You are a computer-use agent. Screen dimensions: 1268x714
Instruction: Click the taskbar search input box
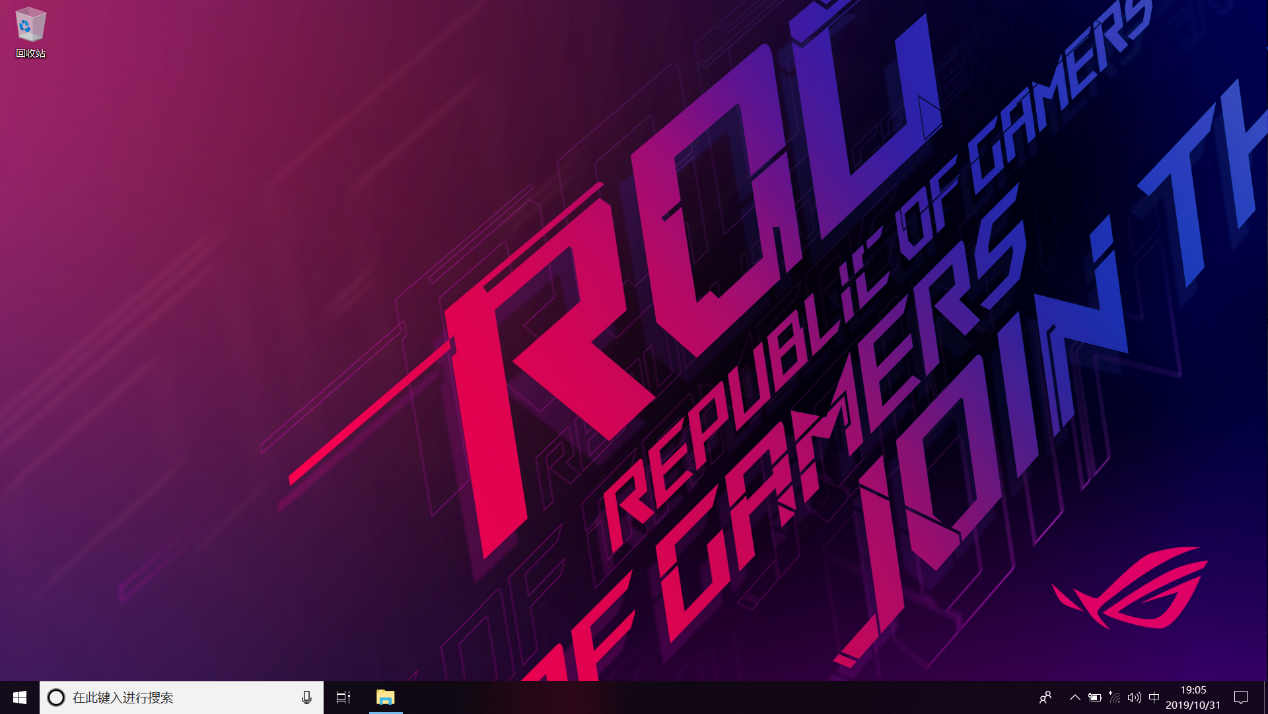click(x=181, y=697)
